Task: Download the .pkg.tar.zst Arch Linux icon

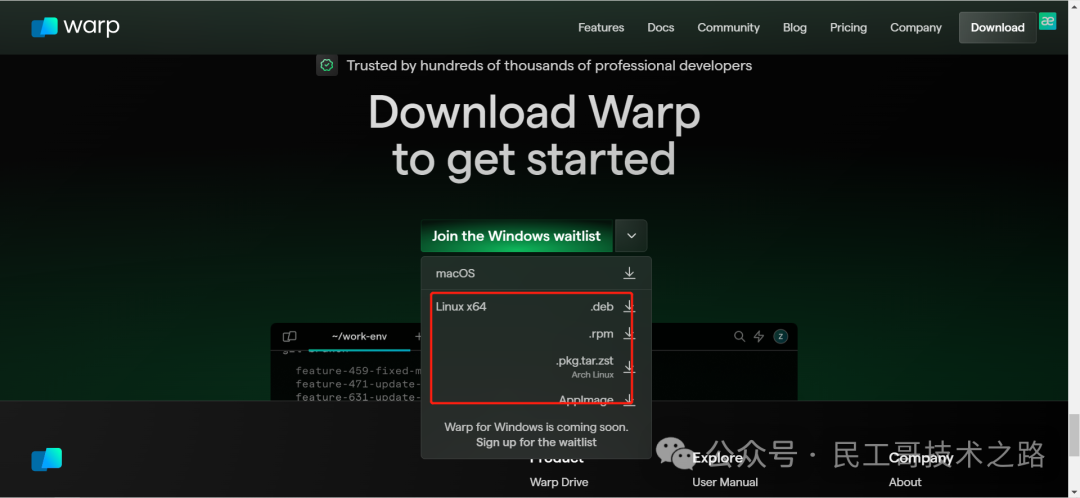Action: (x=629, y=367)
